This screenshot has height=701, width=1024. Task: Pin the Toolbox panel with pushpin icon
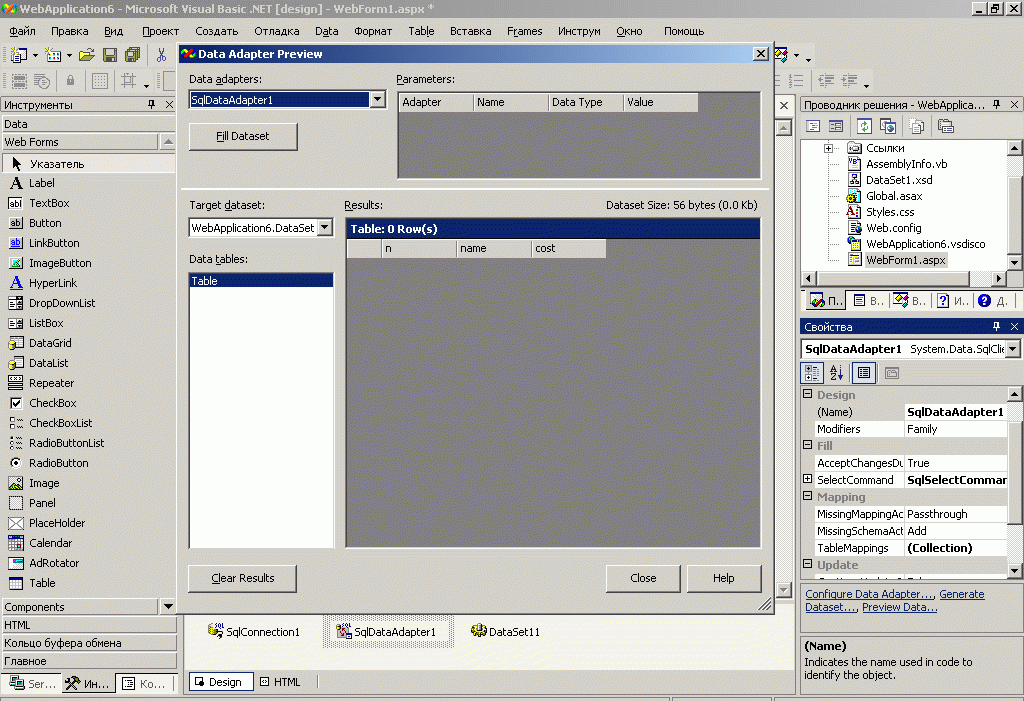coord(152,105)
